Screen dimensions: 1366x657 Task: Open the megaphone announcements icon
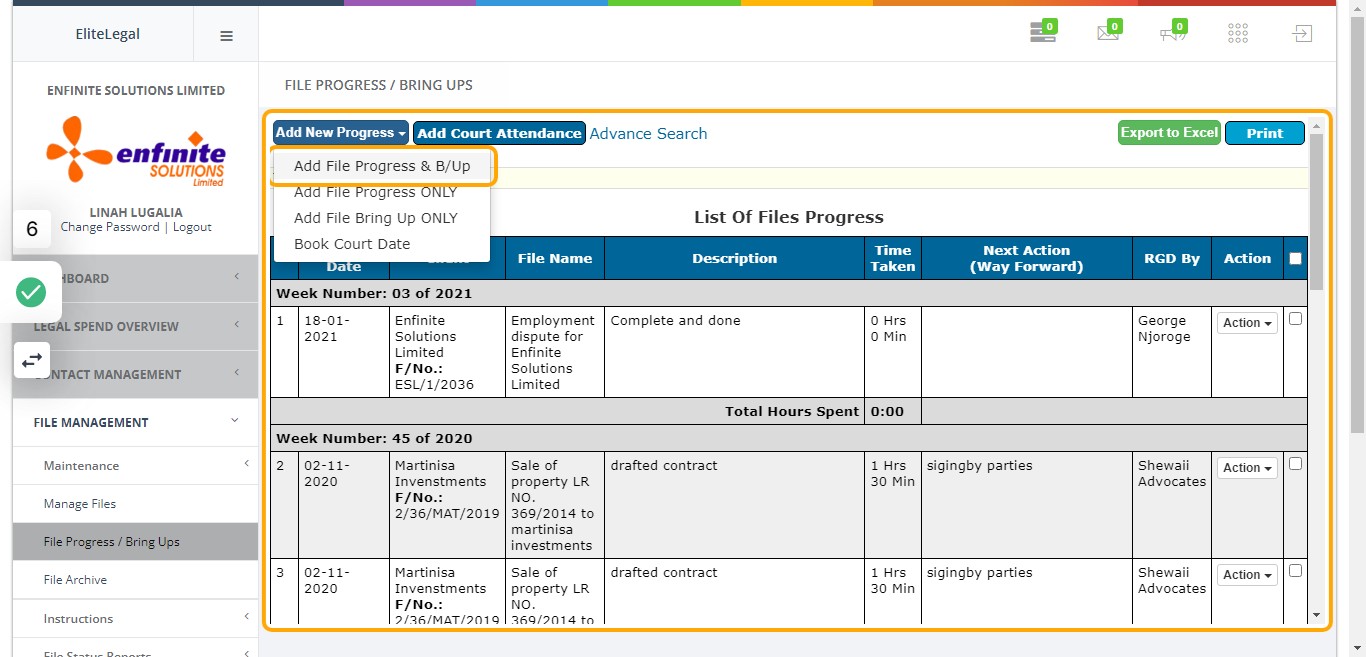(1172, 33)
